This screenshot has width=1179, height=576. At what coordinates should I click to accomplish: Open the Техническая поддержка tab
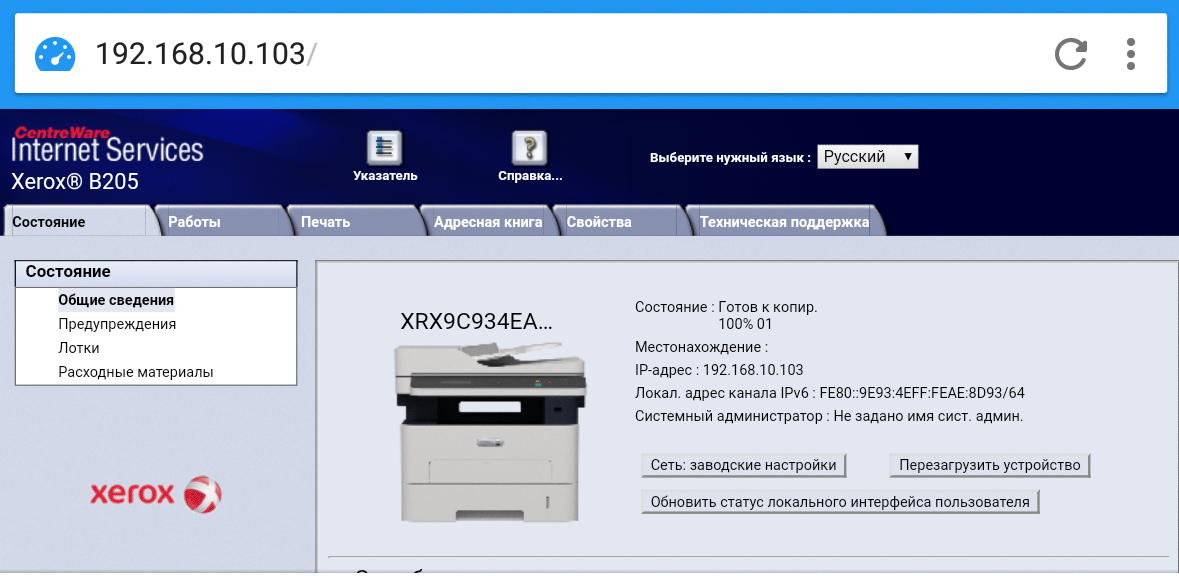784,222
